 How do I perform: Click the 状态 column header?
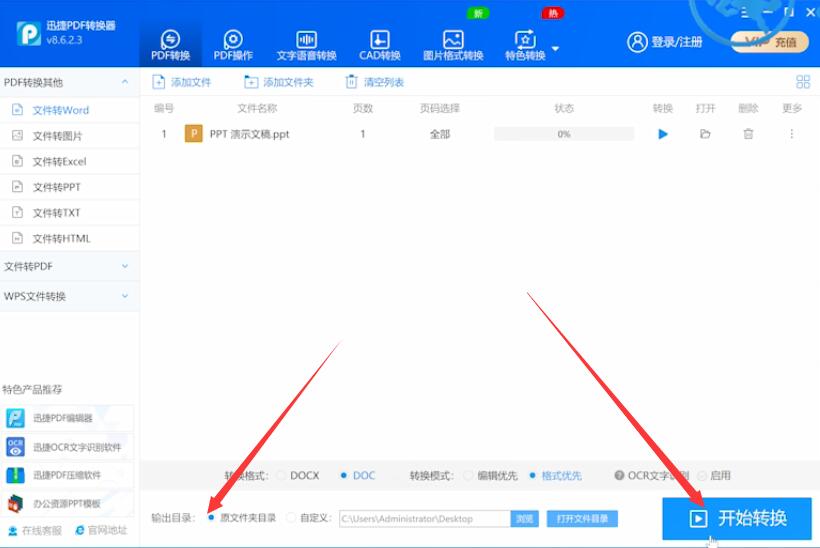point(564,108)
